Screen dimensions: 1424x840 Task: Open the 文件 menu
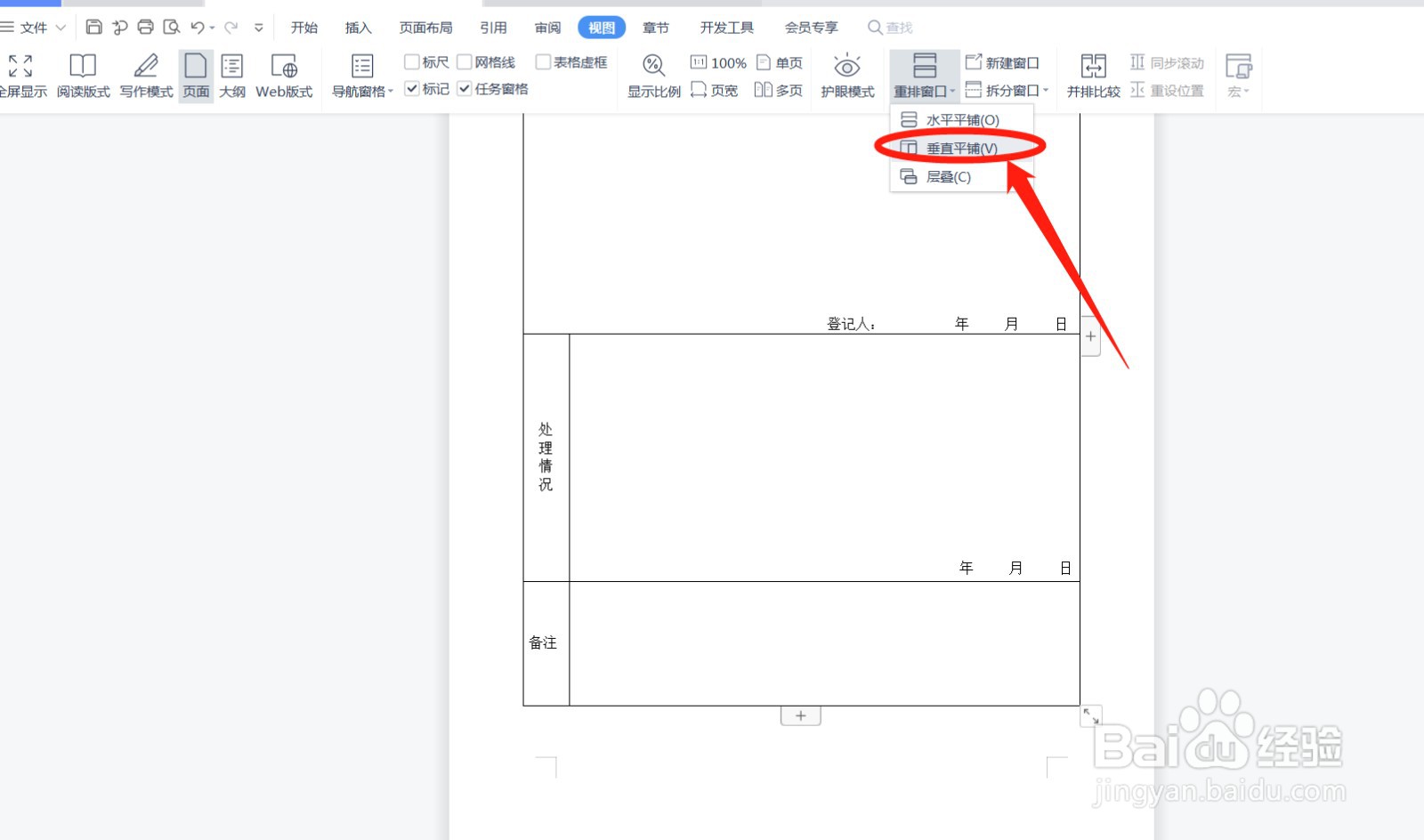(x=33, y=28)
